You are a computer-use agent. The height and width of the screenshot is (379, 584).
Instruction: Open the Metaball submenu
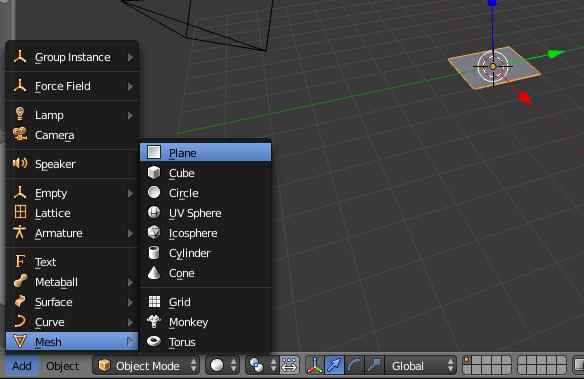click(x=72, y=282)
